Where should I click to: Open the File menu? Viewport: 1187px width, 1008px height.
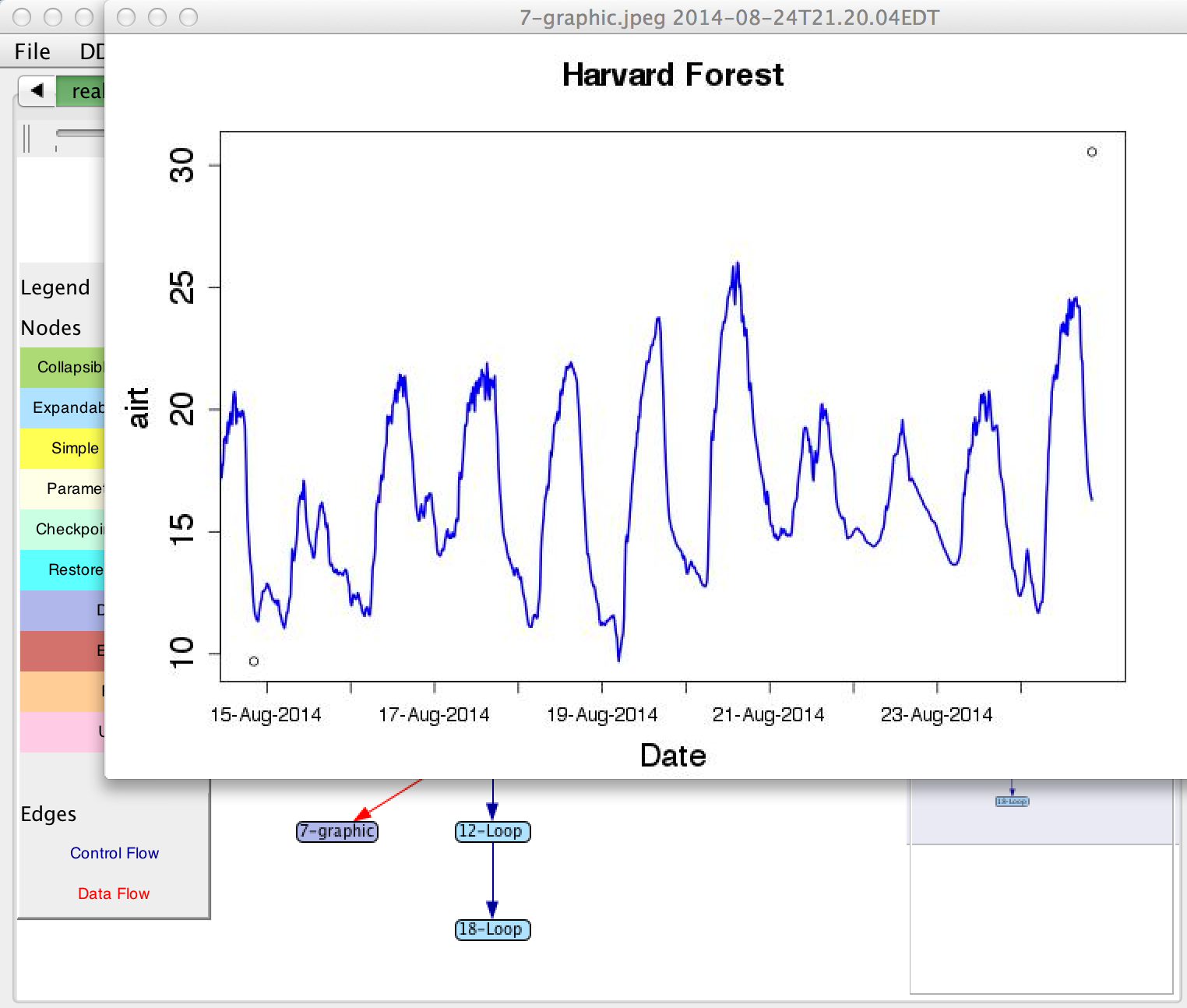tap(32, 51)
